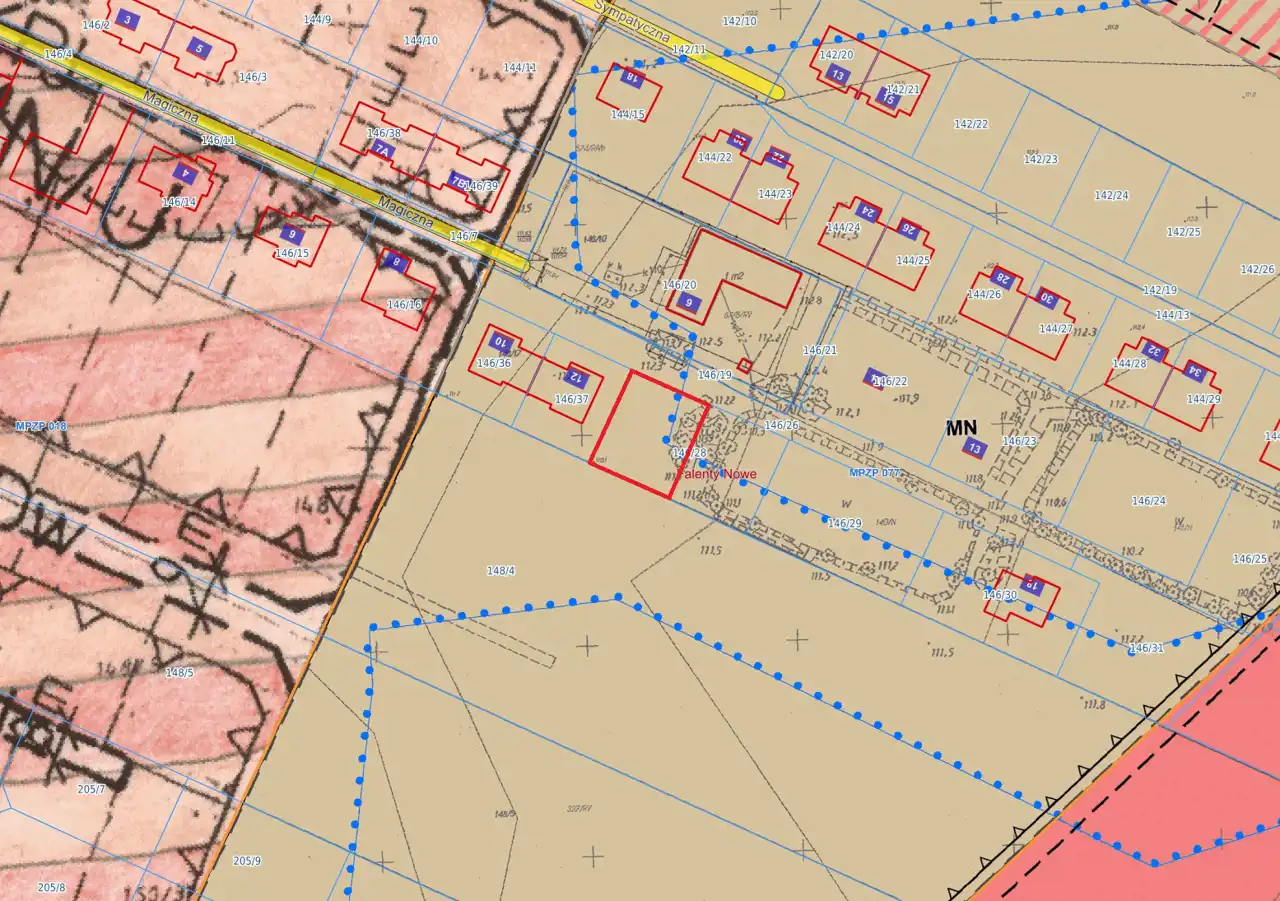Click parcel label 146/23

click(1020, 441)
